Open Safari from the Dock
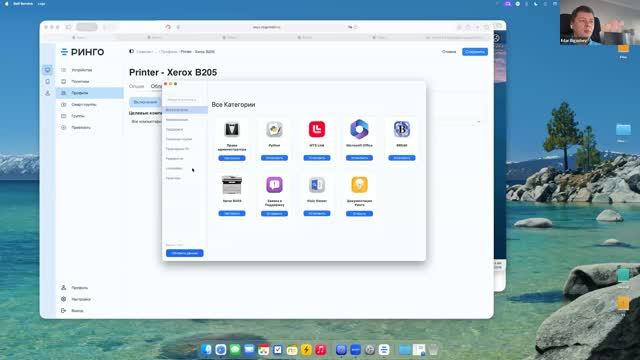Viewport: 640px width, 360px height. [221, 349]
